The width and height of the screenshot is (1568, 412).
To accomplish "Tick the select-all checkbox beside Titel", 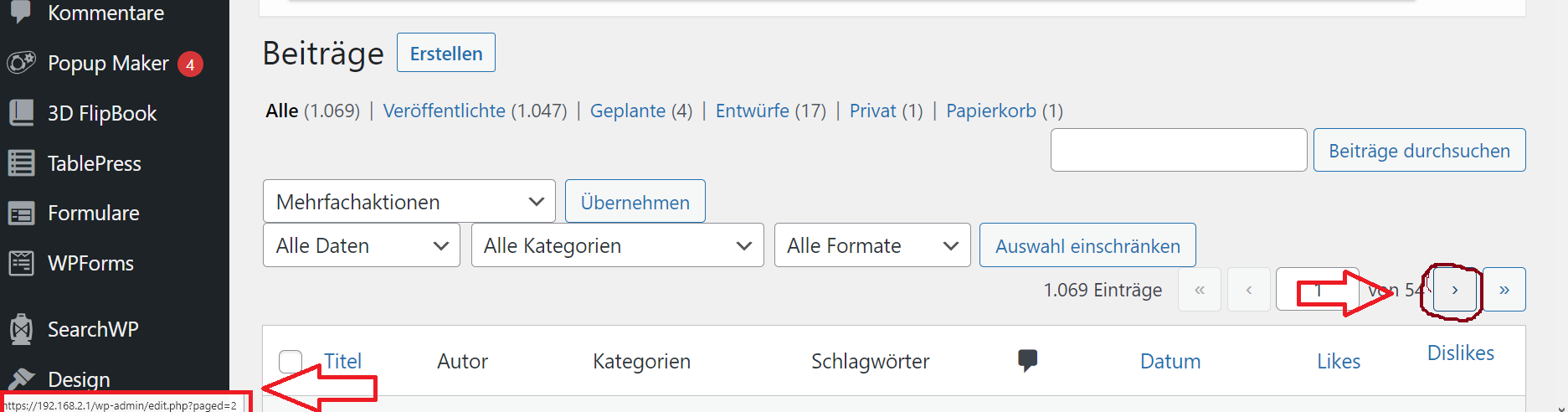I will point(290,361).
